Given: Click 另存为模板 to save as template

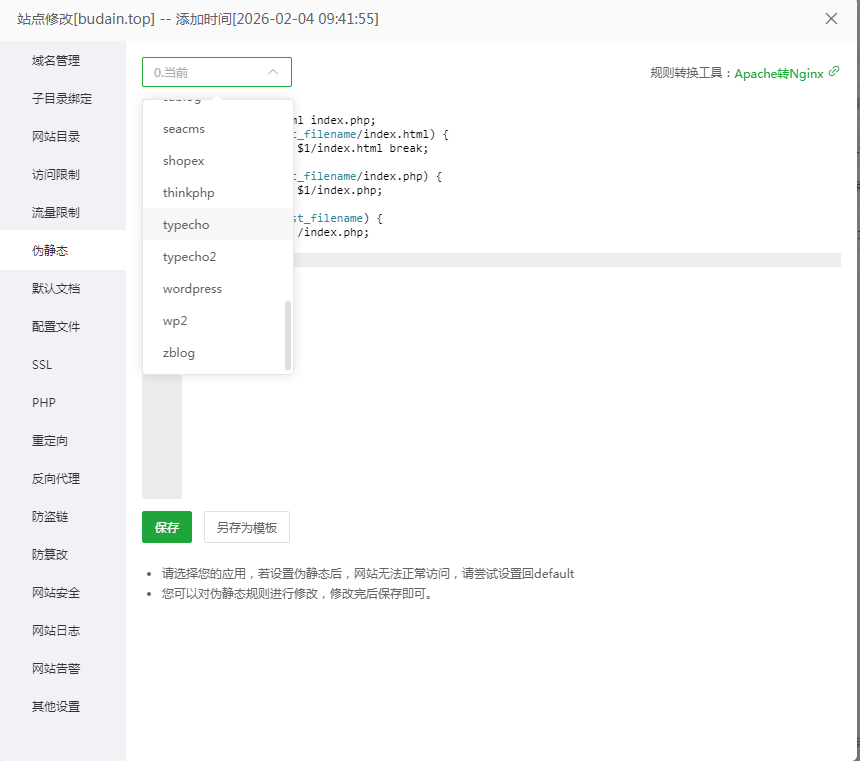Looking at the screenshot, I should point(247,527).
